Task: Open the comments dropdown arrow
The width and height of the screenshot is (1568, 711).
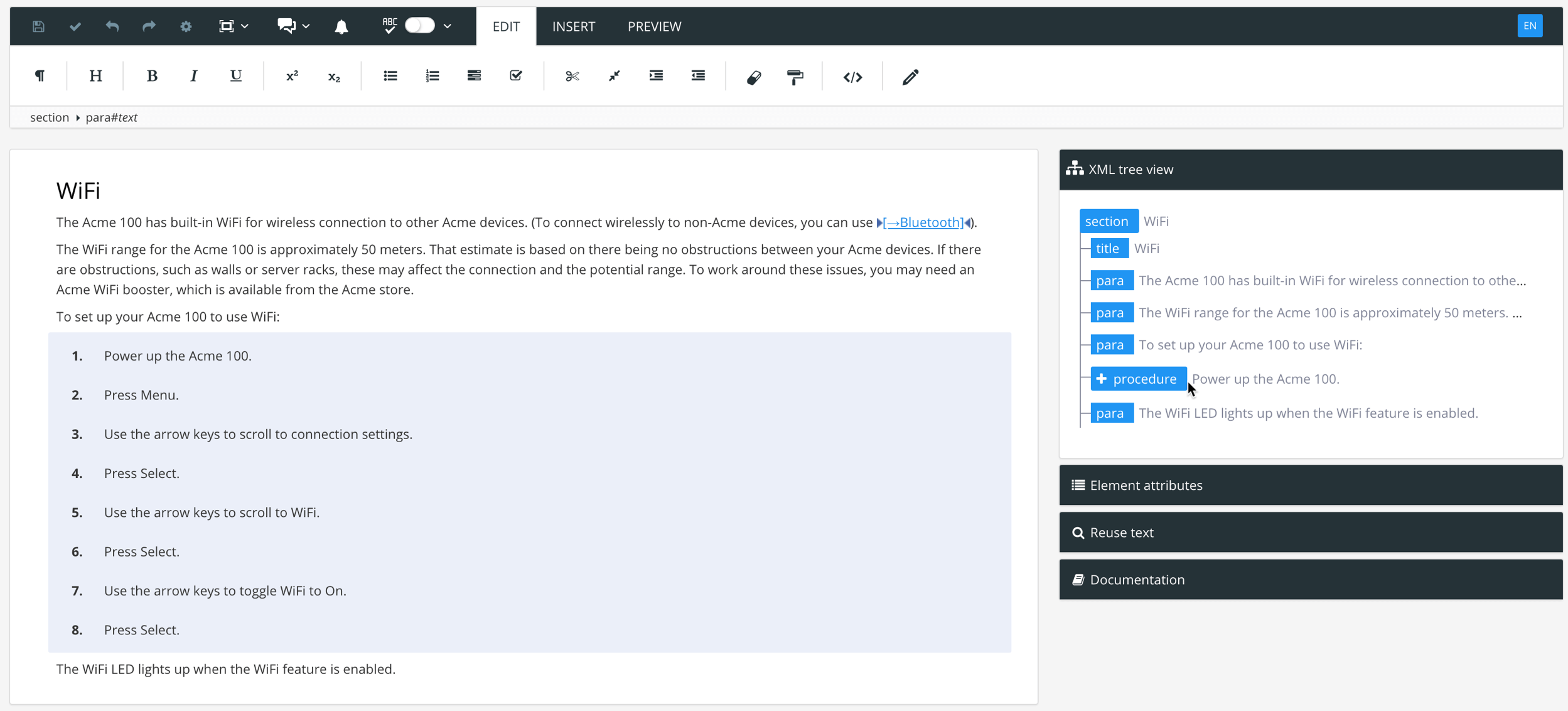Action: point(305,26)
